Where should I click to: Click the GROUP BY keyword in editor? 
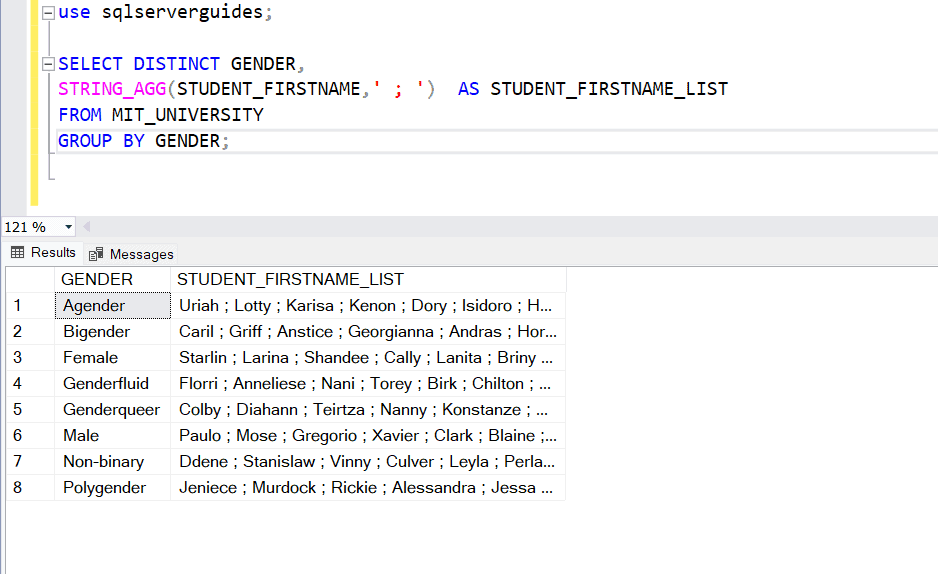pos(101,141)
